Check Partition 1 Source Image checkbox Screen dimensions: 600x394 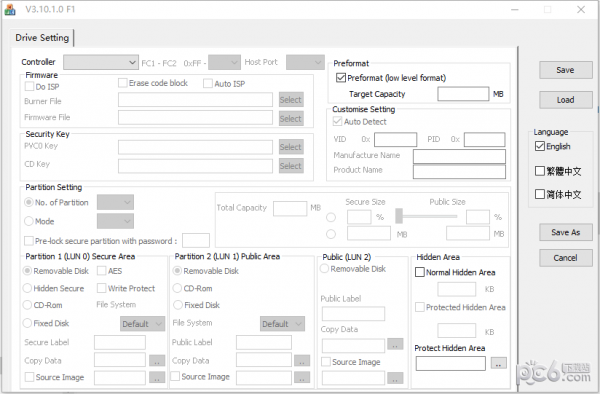tap(29, 377)
